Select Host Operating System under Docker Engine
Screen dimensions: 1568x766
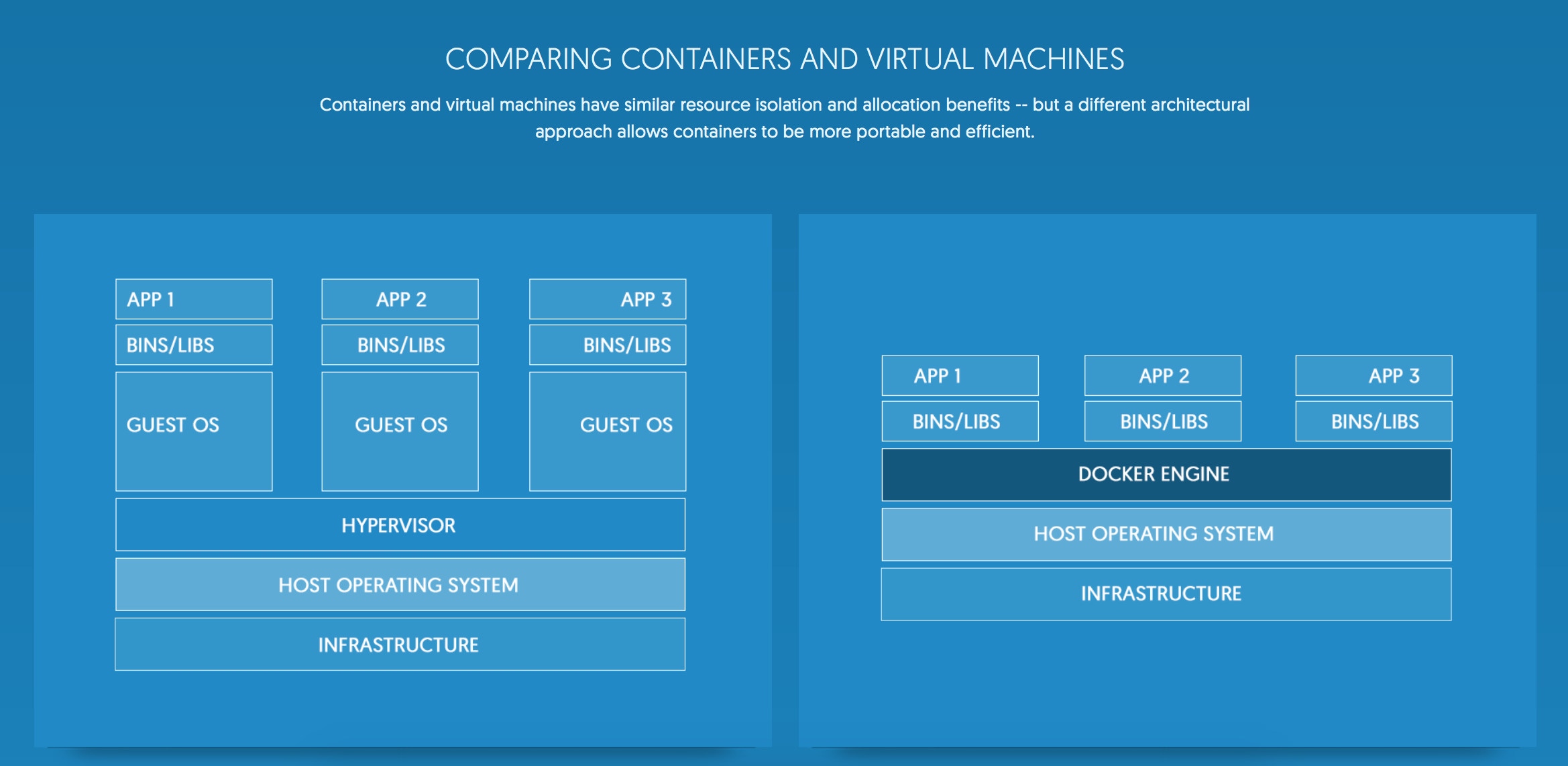(x=1166, y=534)
